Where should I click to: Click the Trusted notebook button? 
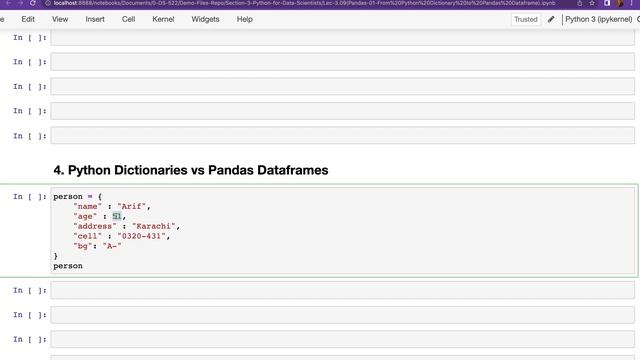[526, 19]
